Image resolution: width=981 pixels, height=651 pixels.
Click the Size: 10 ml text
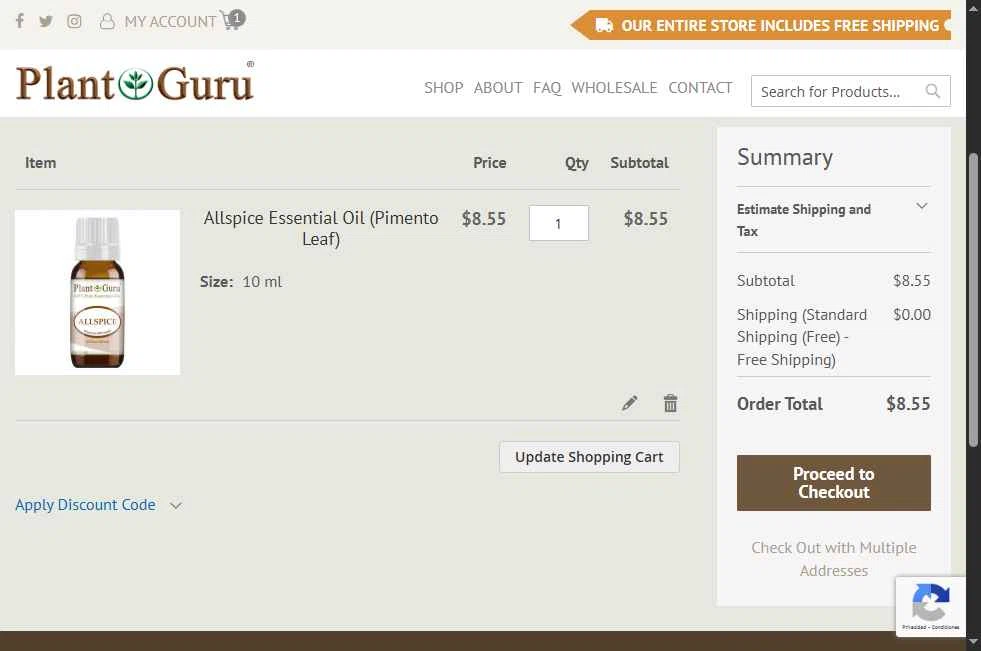[241, 282]
